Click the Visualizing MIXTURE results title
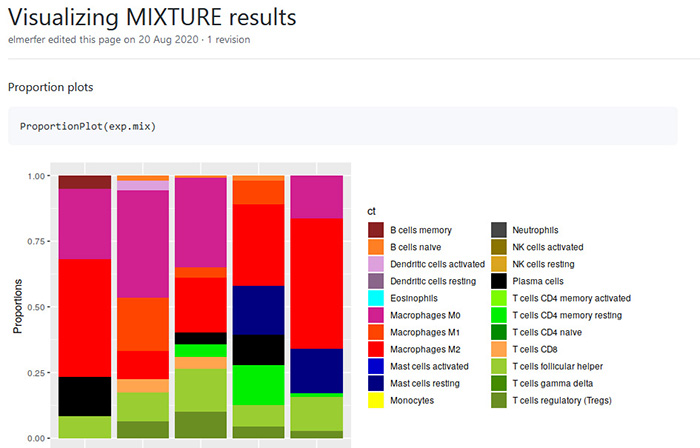The height and width of the screenshot is (448, 700). (x=152, y=18)
